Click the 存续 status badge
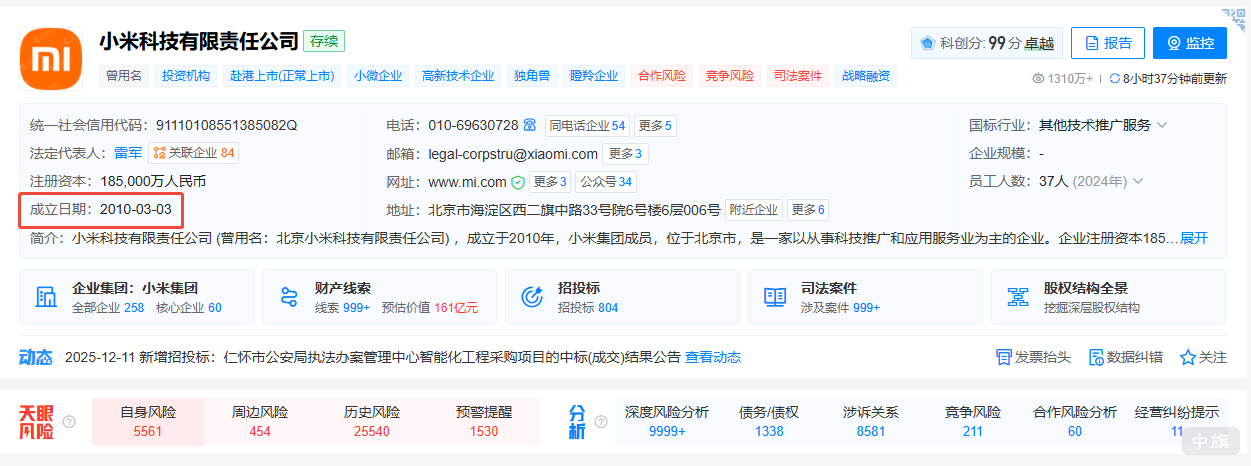The height and width of the screenshot is (466, 1251). pyautogui.click(x=325, y=42)
